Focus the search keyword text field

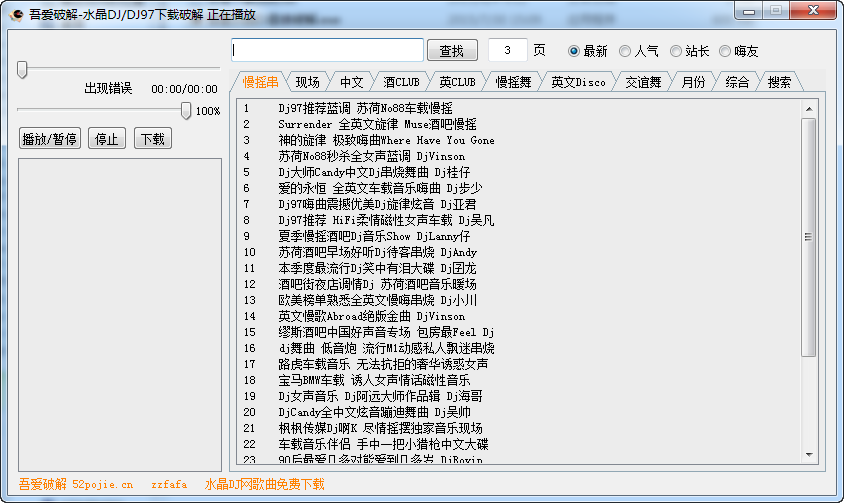[328, 50]
